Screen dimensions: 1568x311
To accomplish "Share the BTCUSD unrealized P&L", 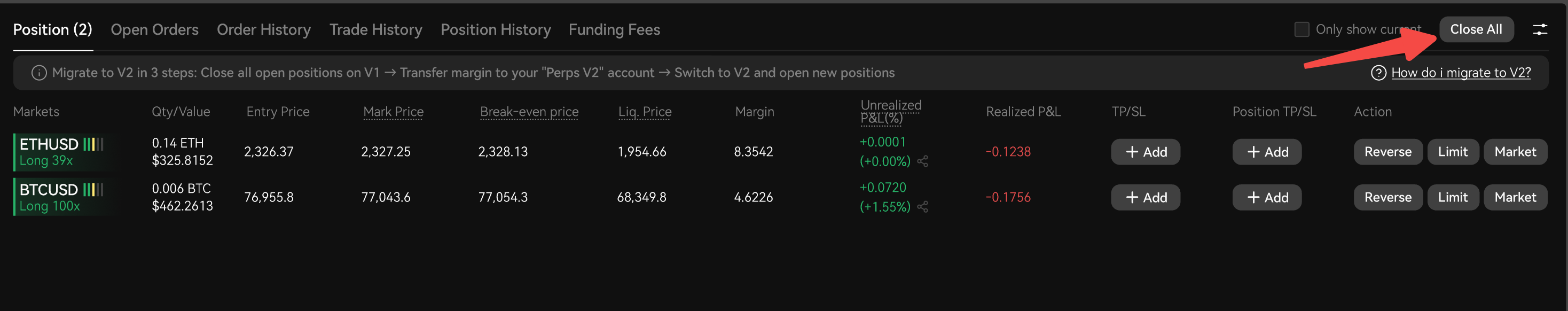I will point(922,207).
